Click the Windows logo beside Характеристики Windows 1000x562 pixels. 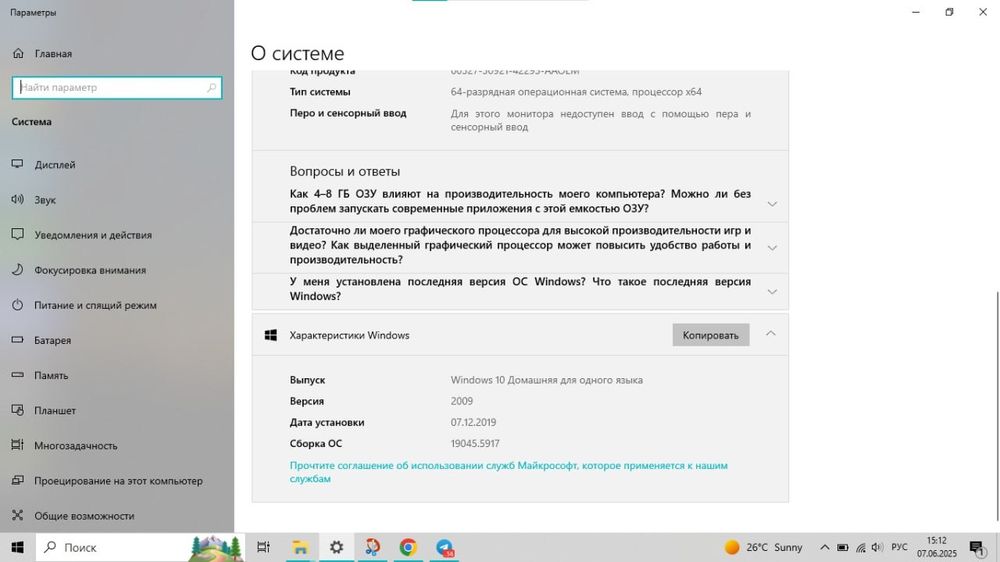[x=270, y=335]
